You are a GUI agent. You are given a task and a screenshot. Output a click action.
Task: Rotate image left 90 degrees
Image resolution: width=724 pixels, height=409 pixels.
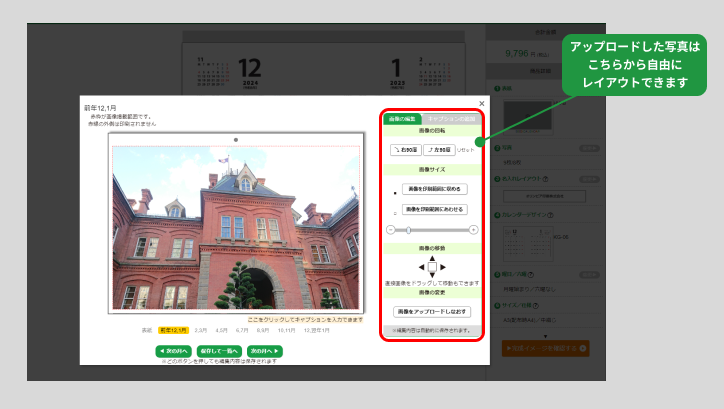point(439,149)
